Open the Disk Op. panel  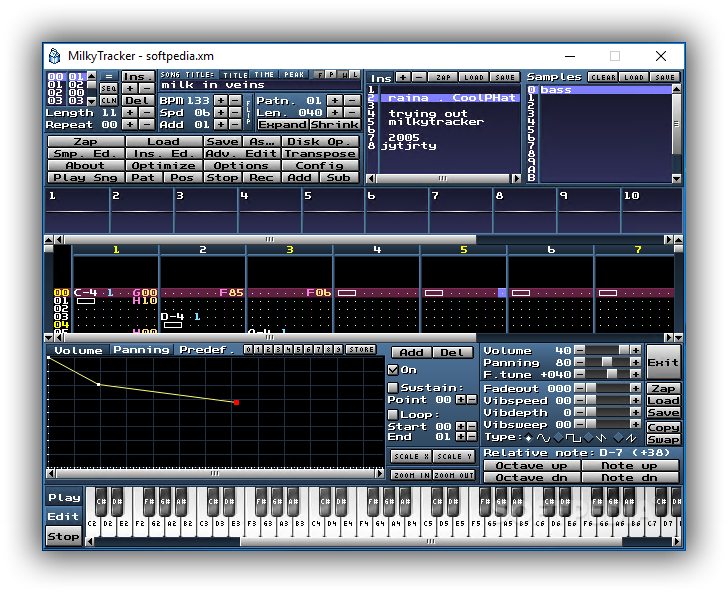point(320,142)
